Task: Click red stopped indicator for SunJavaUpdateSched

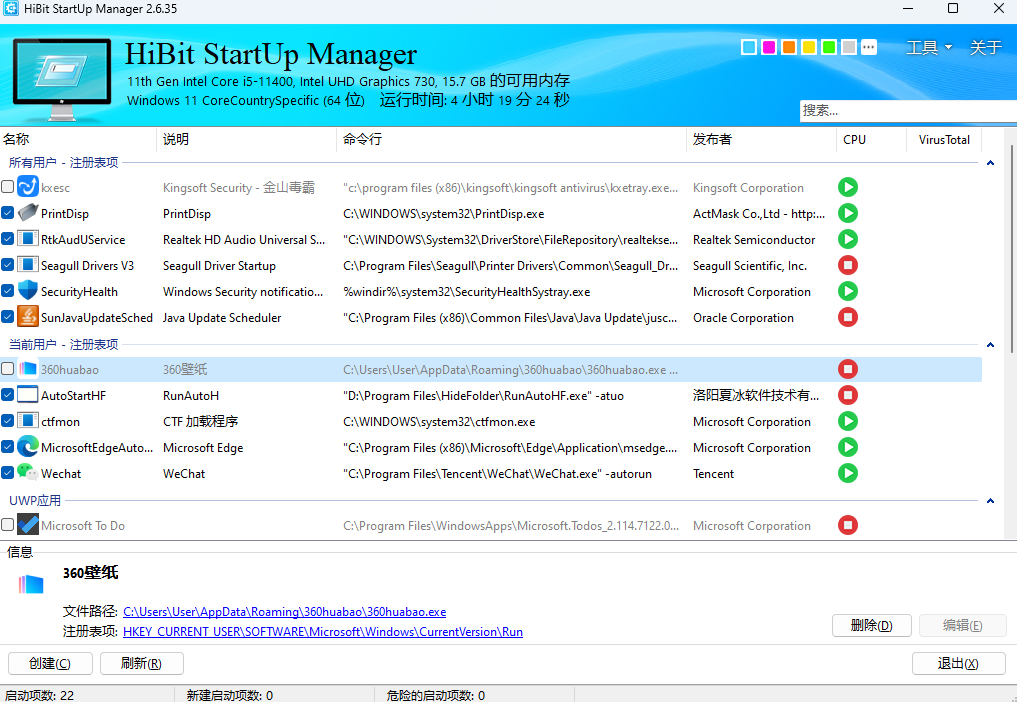Action: (848, 317)
